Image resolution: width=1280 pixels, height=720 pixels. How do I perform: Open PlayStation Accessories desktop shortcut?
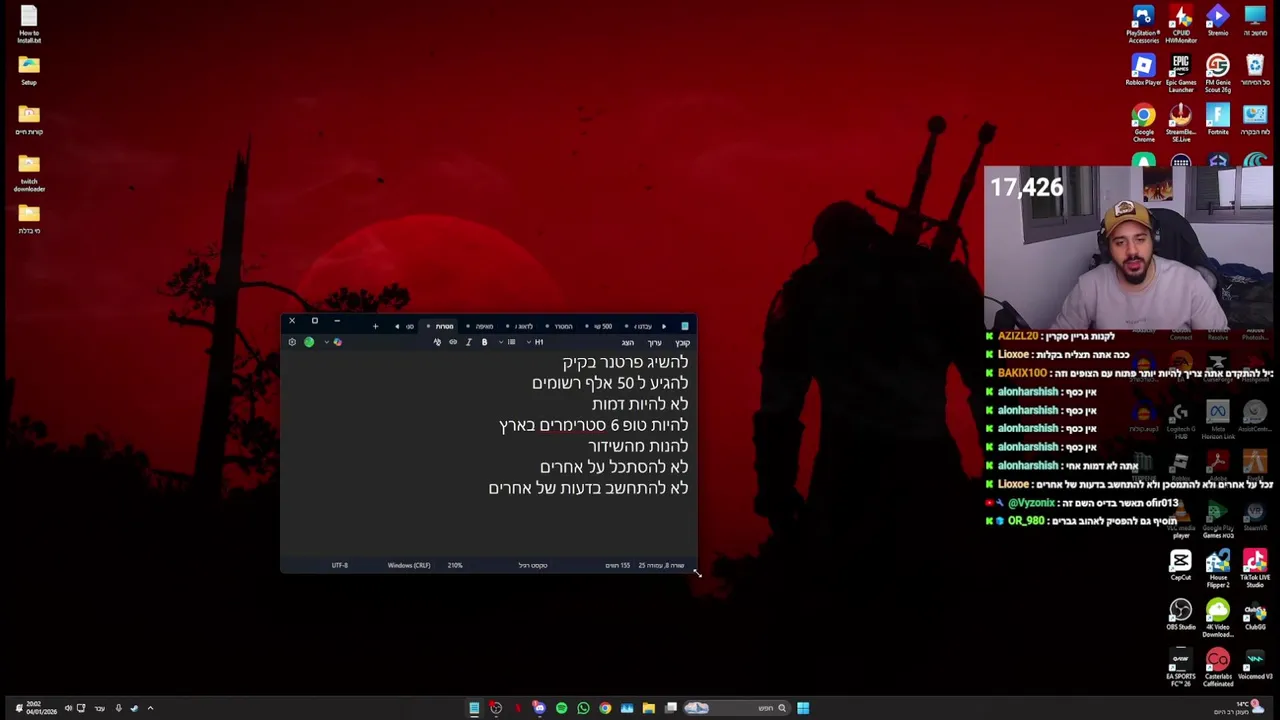tap(1143, 24)
